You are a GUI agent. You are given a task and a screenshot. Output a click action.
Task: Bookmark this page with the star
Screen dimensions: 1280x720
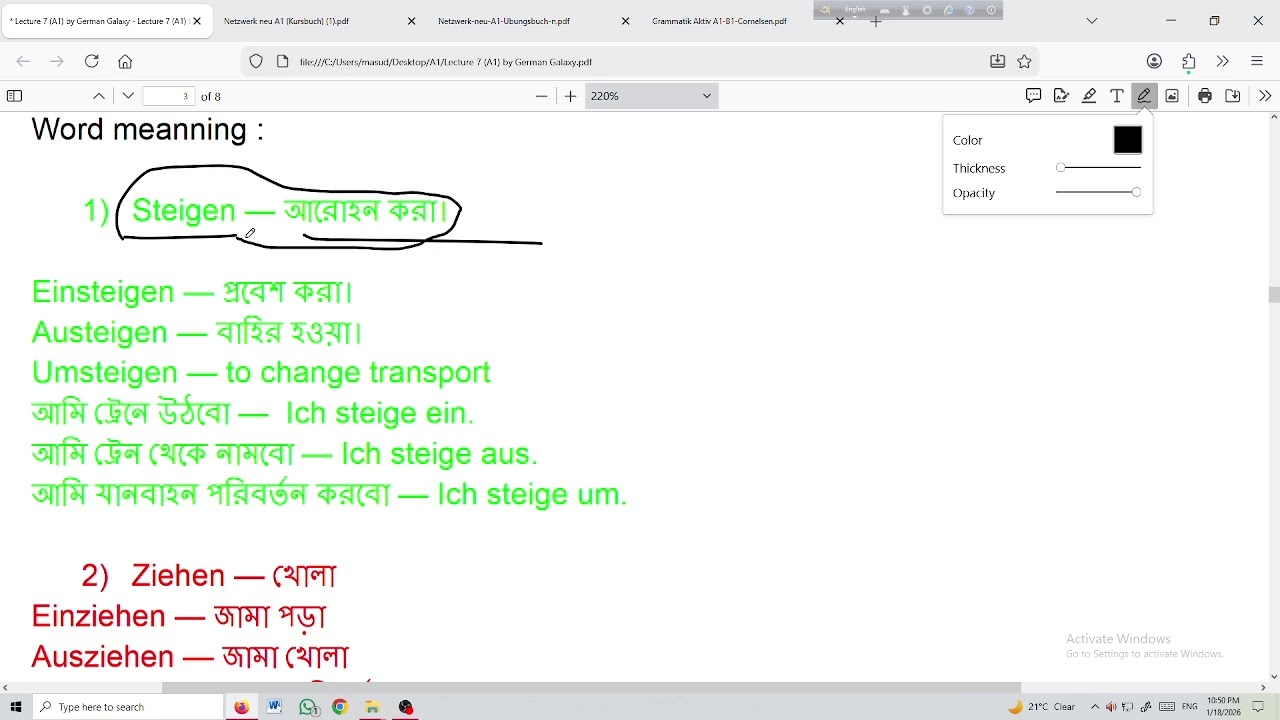[x=1024, y=62]
